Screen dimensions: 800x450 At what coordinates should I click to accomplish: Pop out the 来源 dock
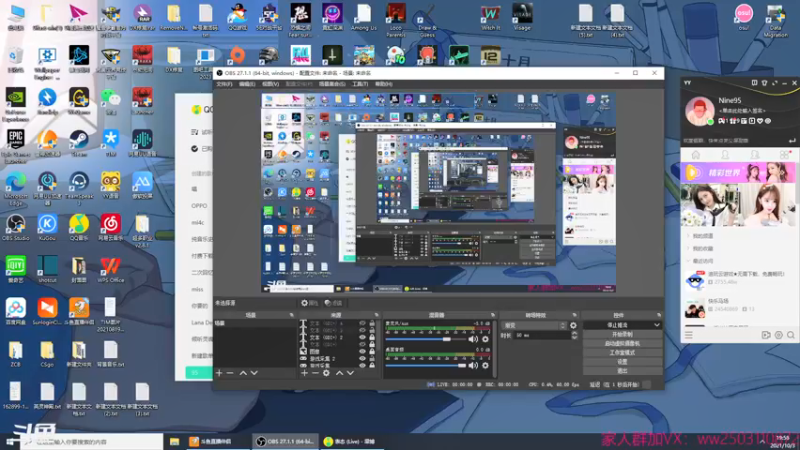point(377,315)
